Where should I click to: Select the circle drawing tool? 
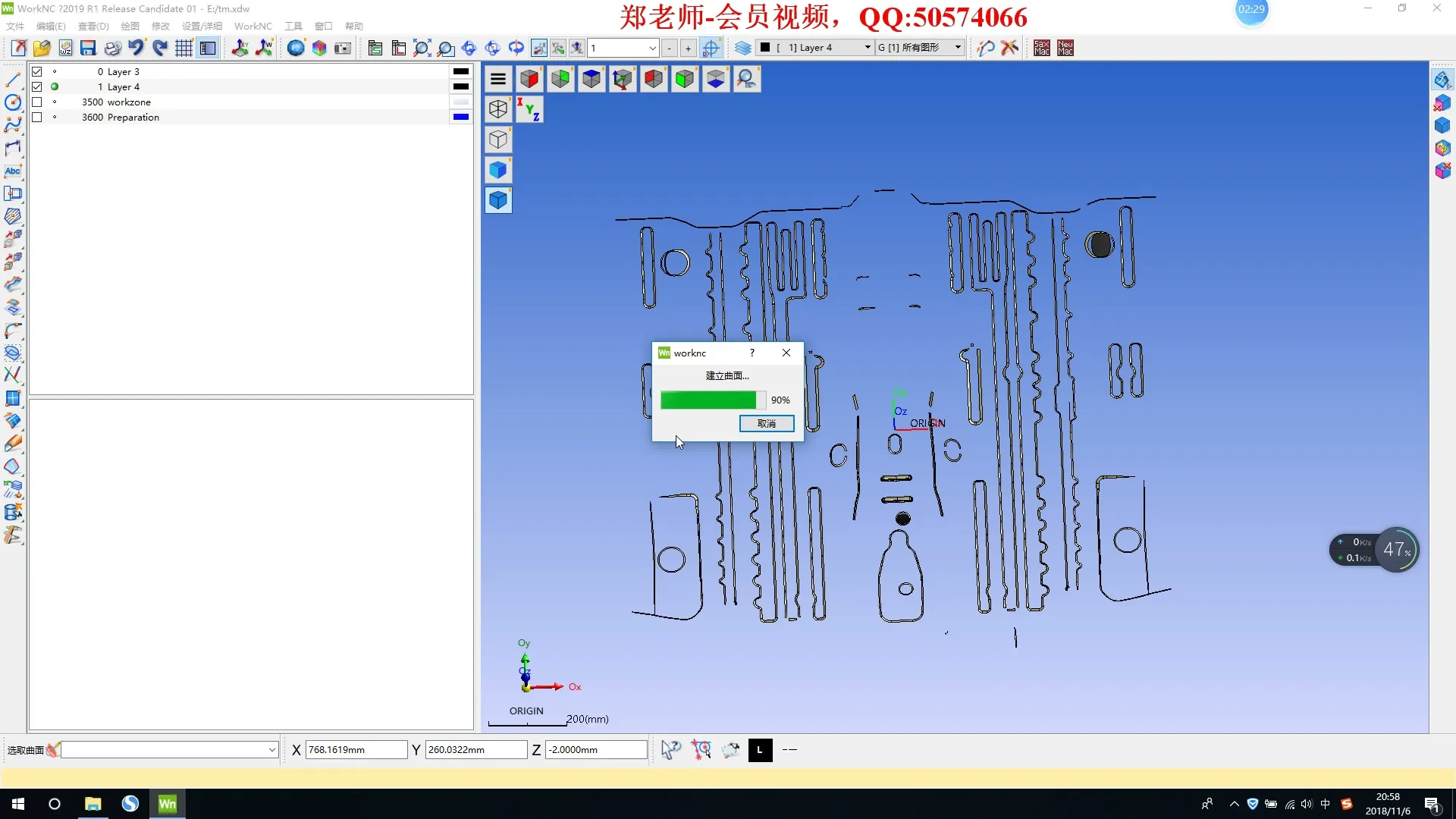13,102
